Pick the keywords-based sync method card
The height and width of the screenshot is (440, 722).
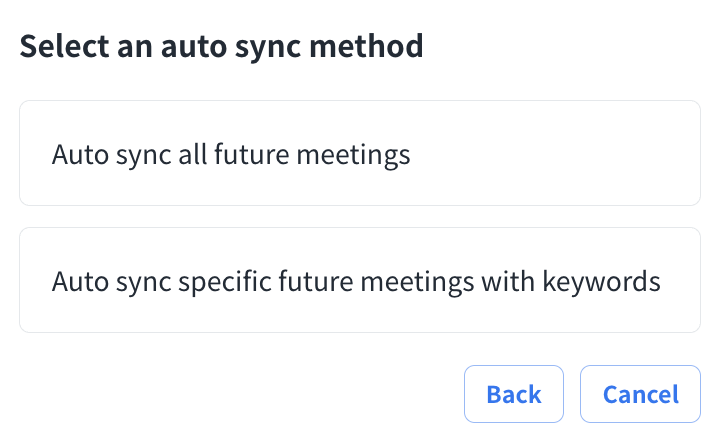click(359, 280)
